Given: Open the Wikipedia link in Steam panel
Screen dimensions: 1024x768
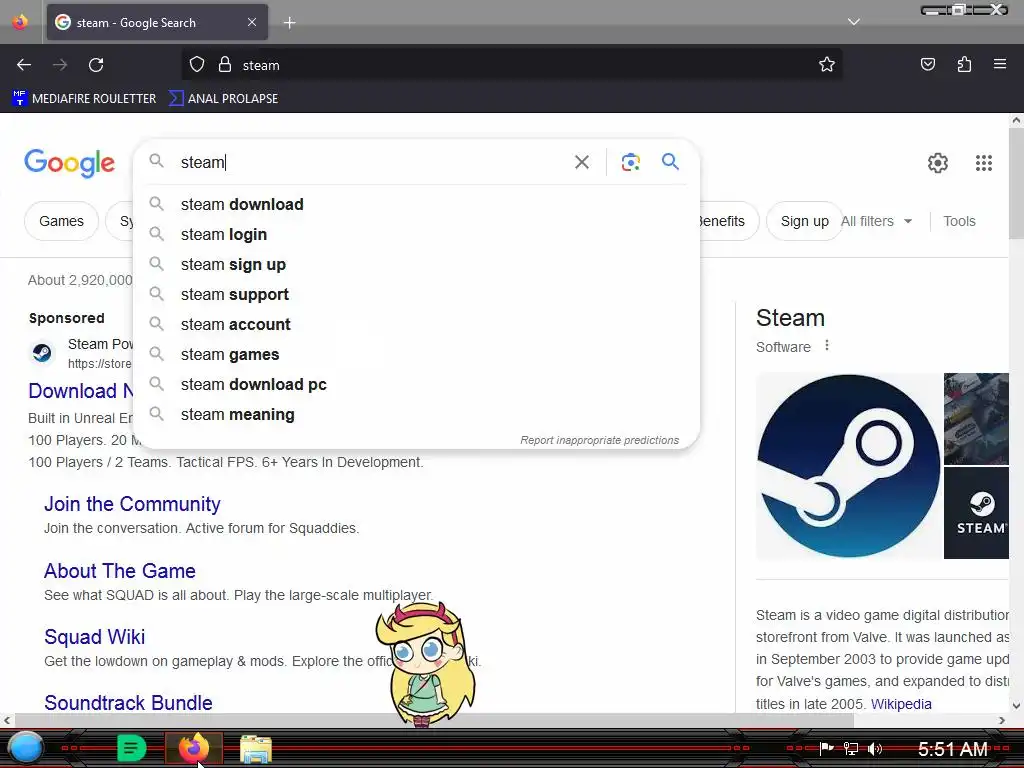Looking at the screenshot, I should click(x=901, y=704).
